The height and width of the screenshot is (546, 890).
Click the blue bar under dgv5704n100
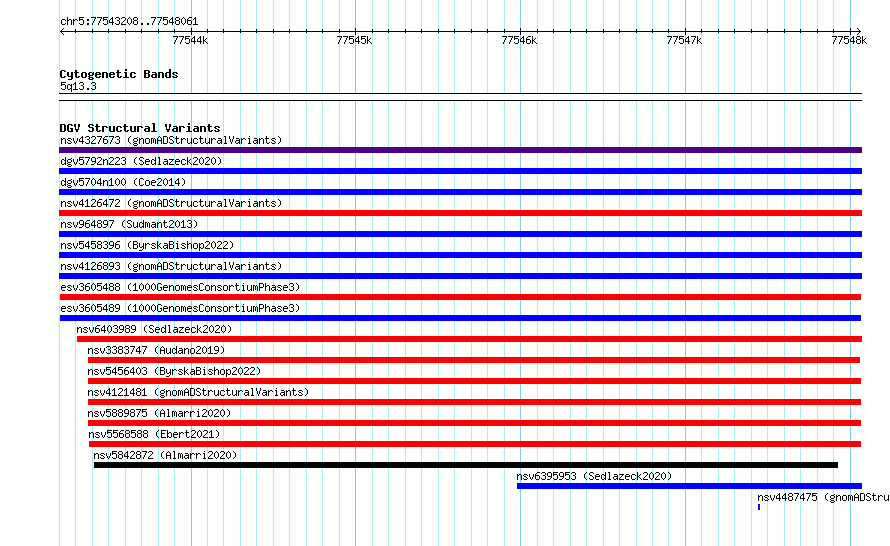click(460, 192)
